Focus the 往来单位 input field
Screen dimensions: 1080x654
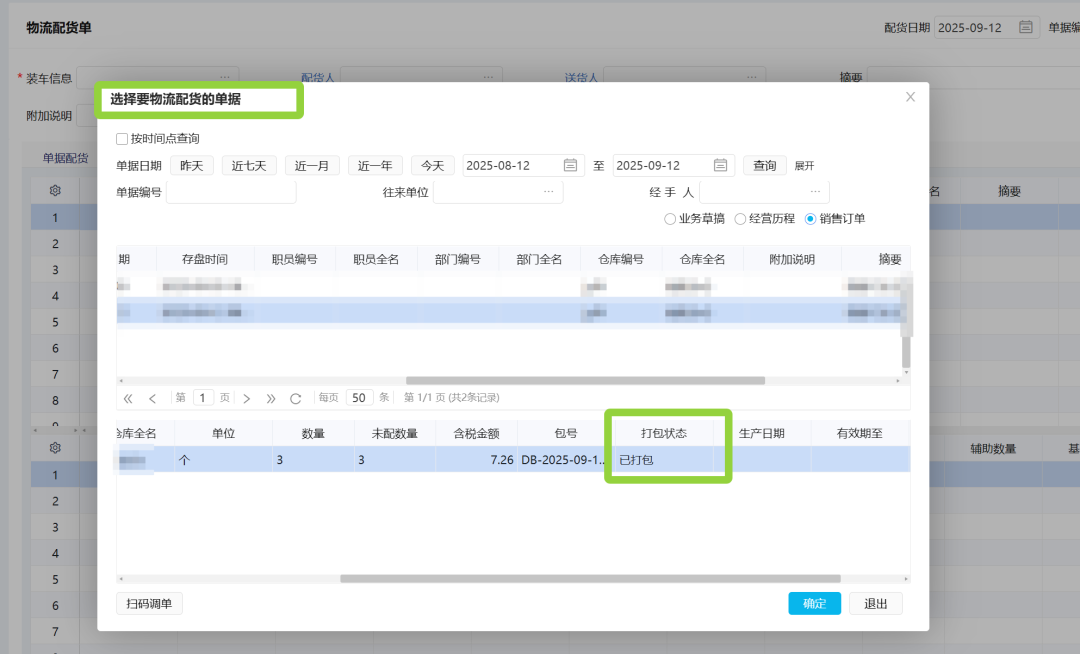498,192
